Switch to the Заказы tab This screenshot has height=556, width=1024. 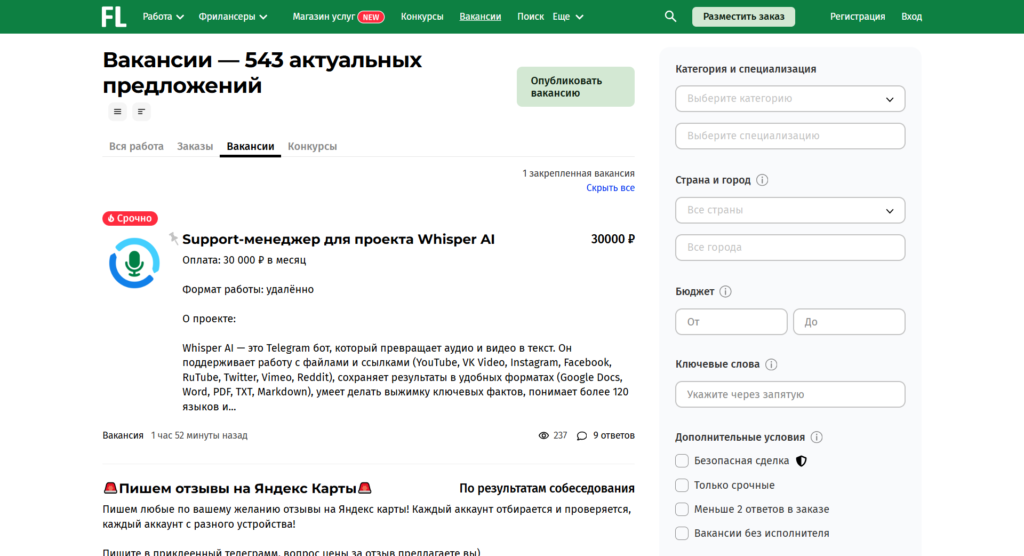coord(195,146)
